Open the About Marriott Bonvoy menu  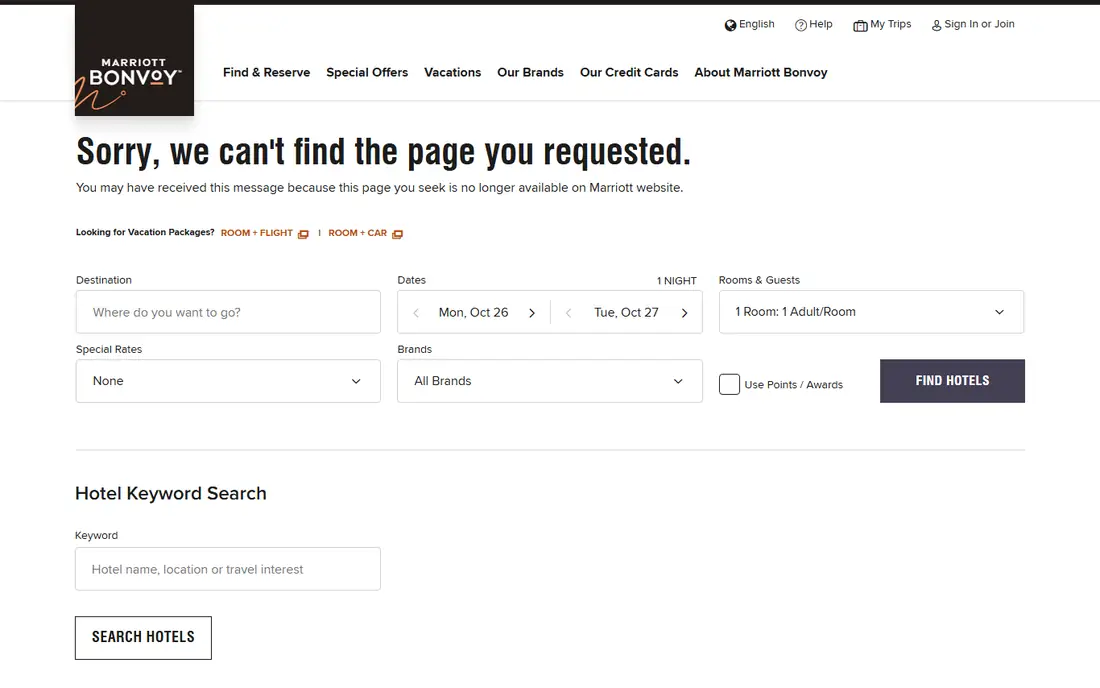761,72
